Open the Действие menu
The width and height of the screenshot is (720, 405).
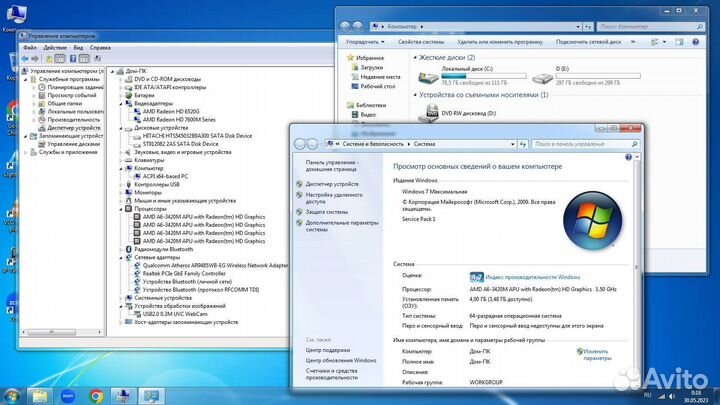point(55,47)
